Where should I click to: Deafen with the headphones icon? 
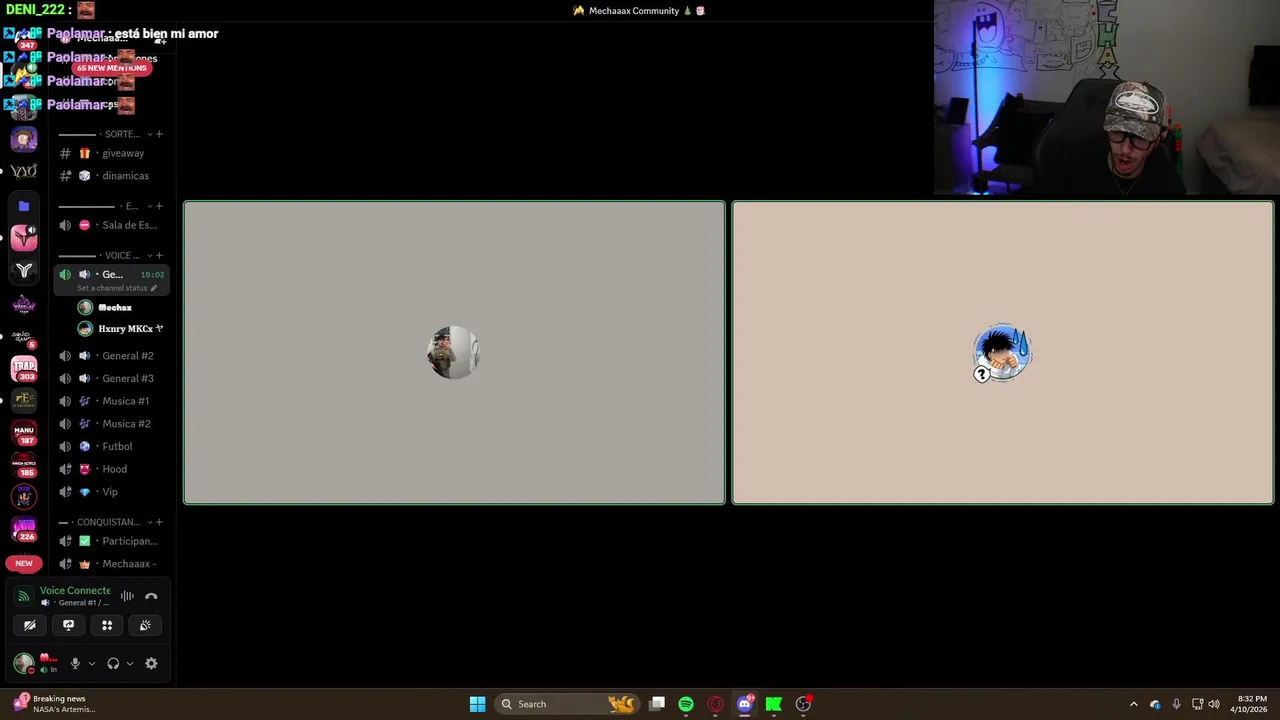[x=113, y=663]
